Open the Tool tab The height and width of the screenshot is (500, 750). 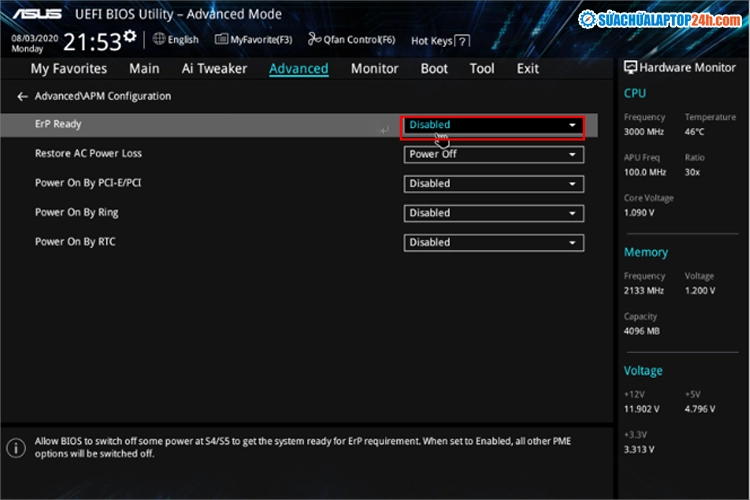(482, 68)
